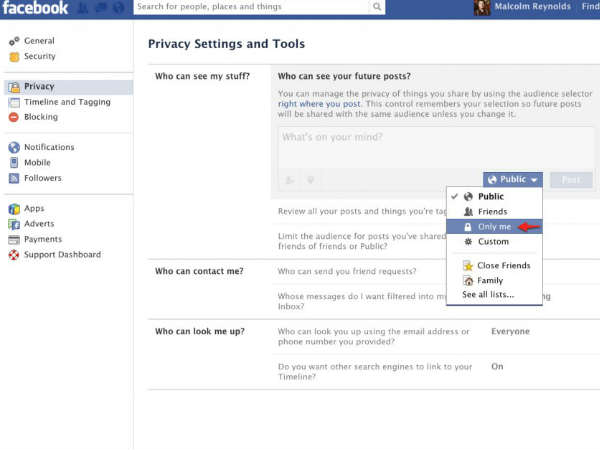
Task: Click the Followers feed icon
Action: point(14,178)
